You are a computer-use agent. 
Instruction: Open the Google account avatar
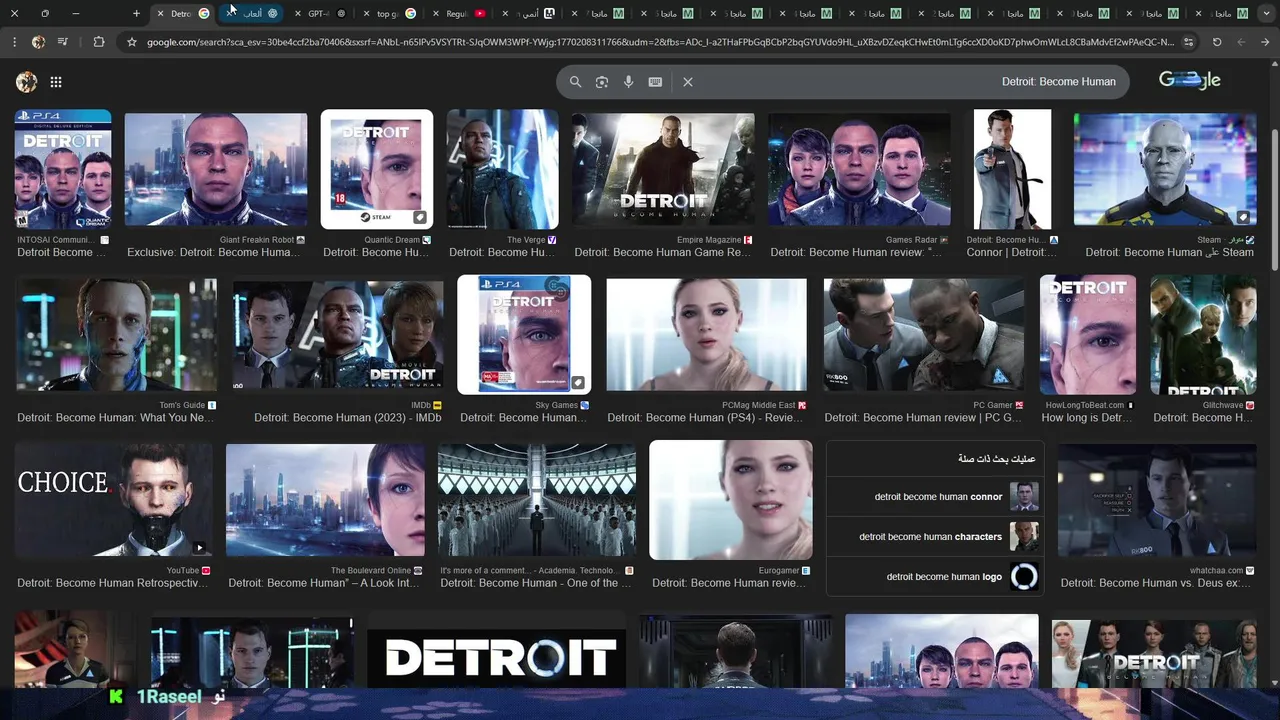coord(27,82)
